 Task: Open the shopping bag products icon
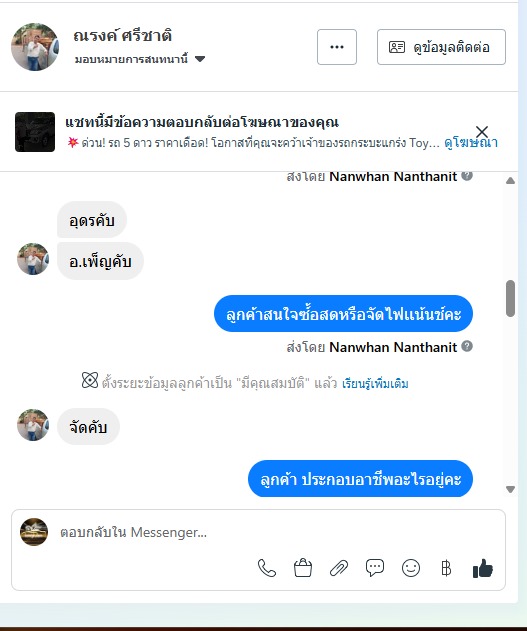coord(303,568)
